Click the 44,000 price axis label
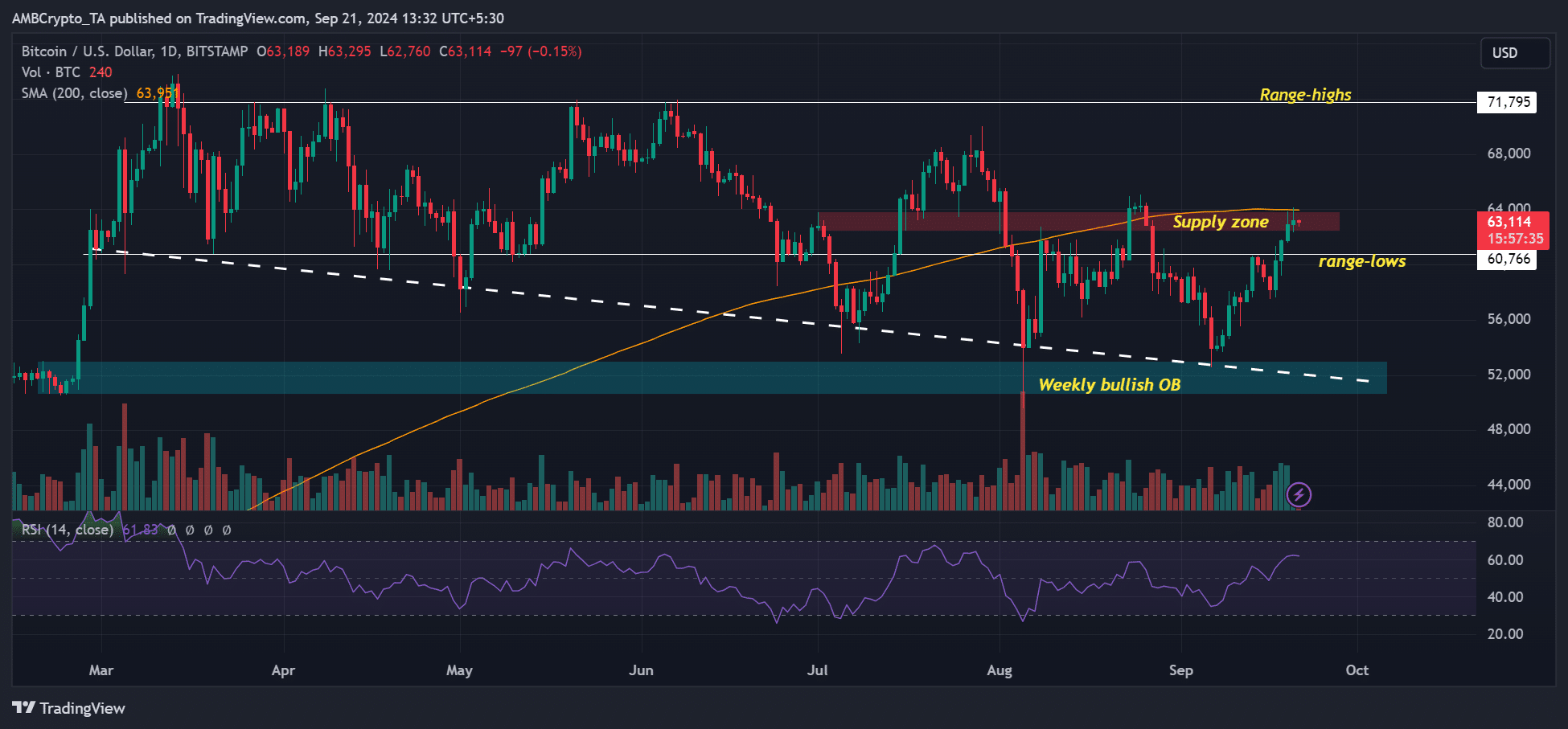This screenshot has height=729, width=1568. point(1509,485)
